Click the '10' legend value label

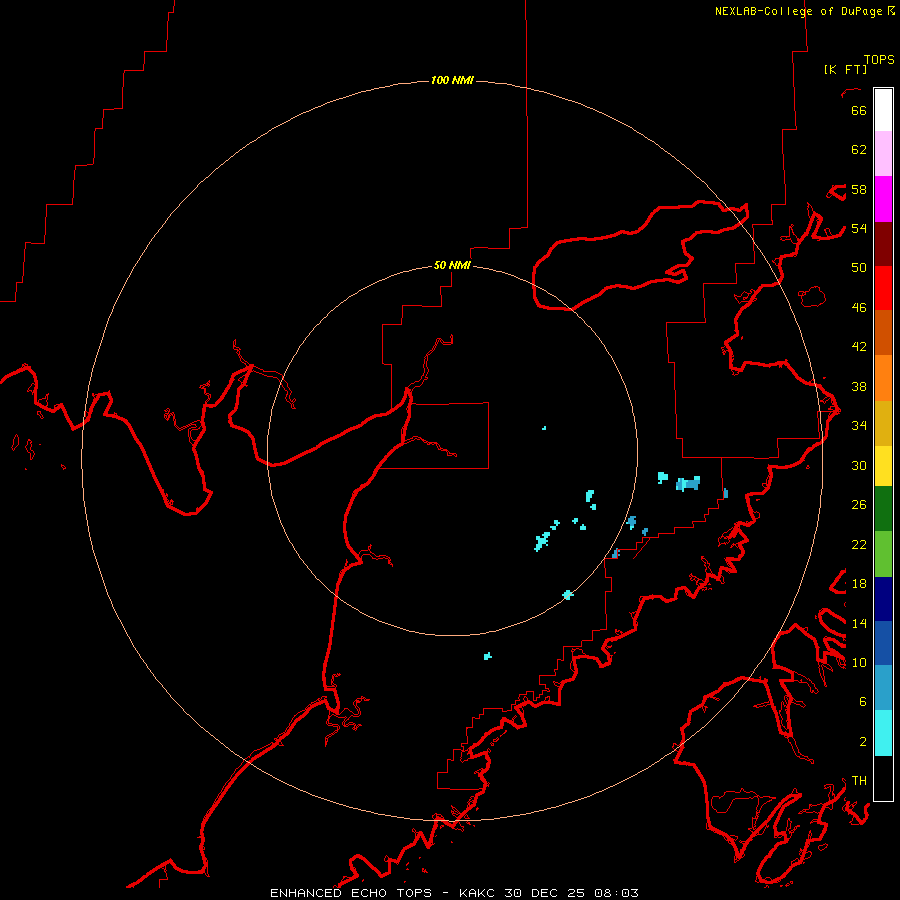[859, 663]
